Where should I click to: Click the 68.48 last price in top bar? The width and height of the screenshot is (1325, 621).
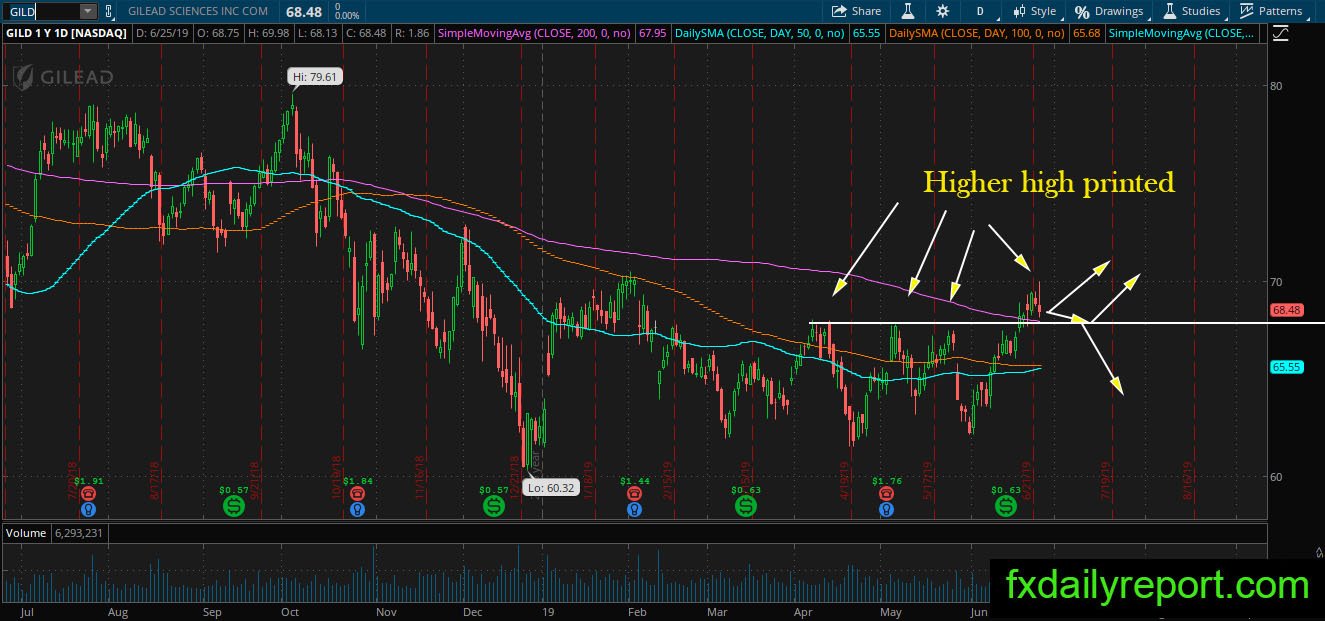coord(302,11)
